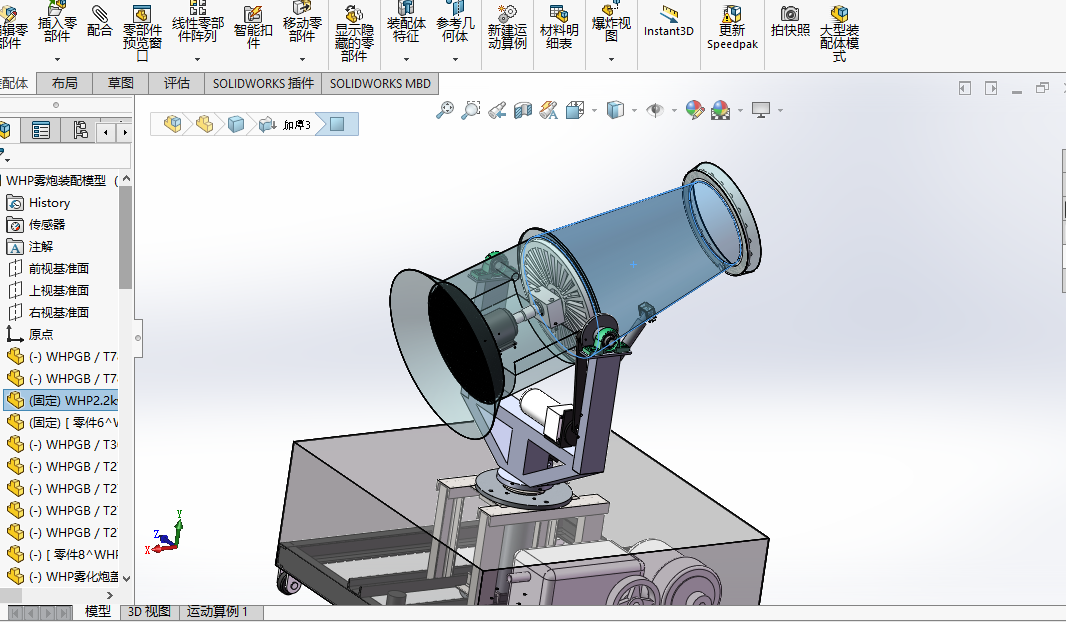Click 更新 Speedpak button
This screenshot has width=1066, height=622.
click(732, 27)
